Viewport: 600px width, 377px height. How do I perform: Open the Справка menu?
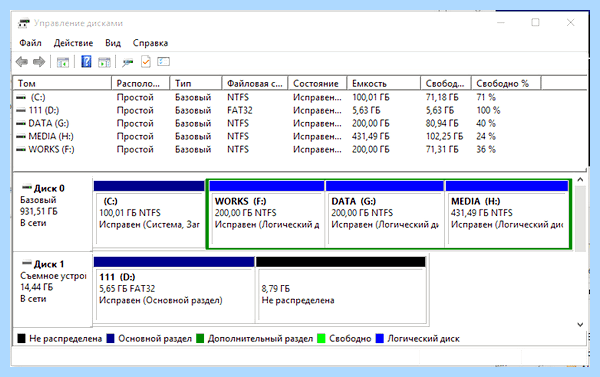150,43
